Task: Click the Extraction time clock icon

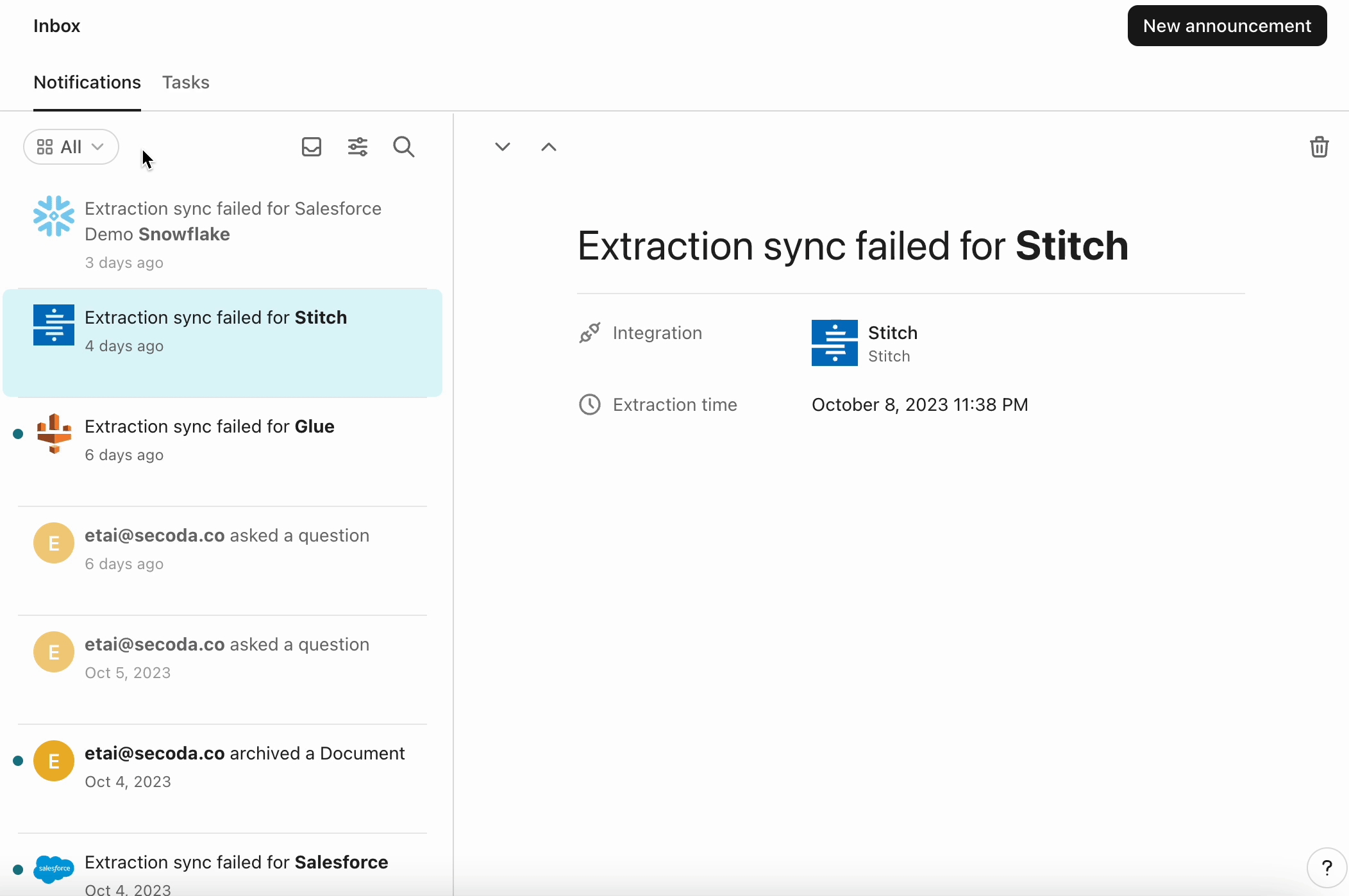Action: [x=590, y=404]
